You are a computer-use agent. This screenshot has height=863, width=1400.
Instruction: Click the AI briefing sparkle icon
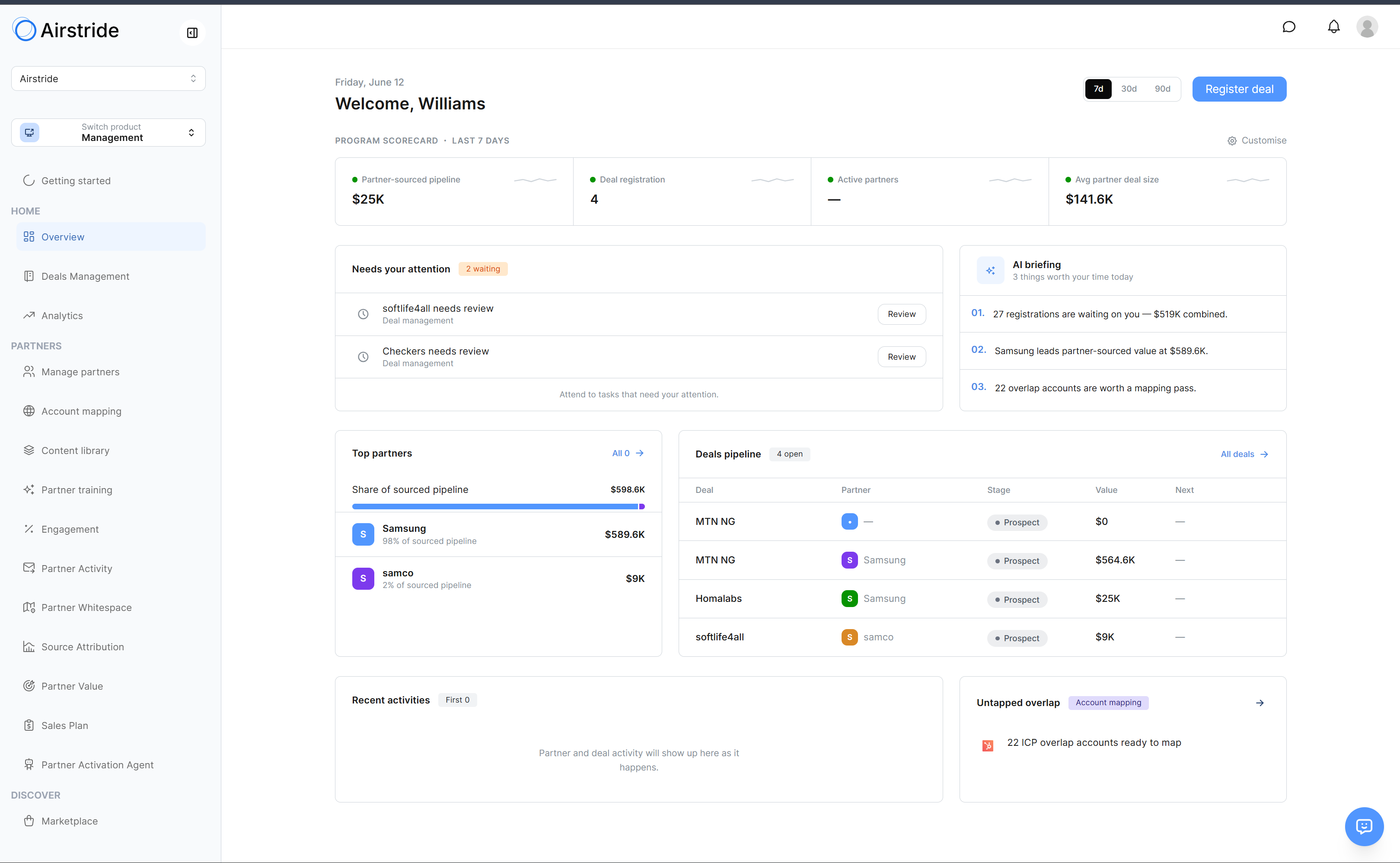coord(990,271)
